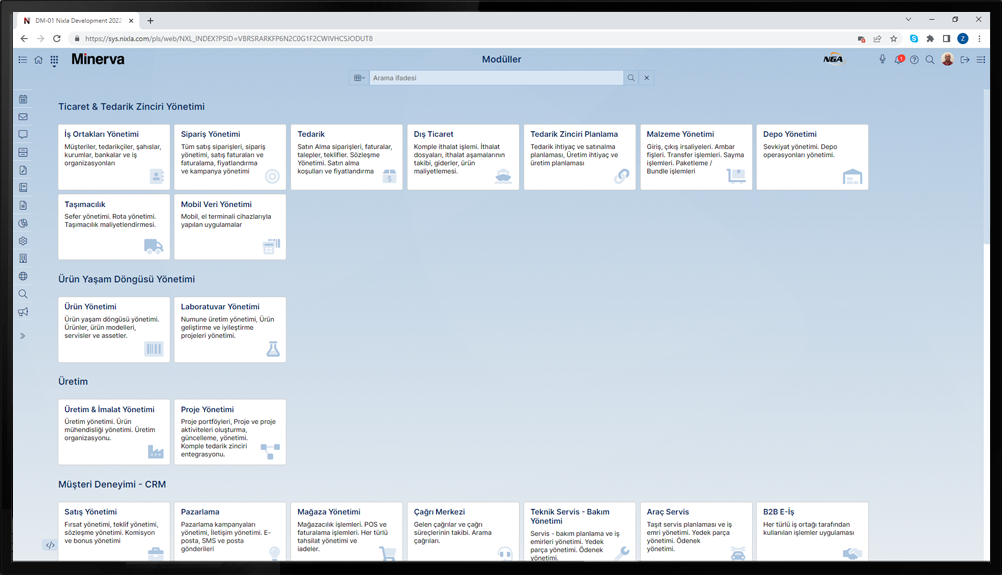Open the building icon in sidebar
1002x575 pixels.
coord(23,259)
